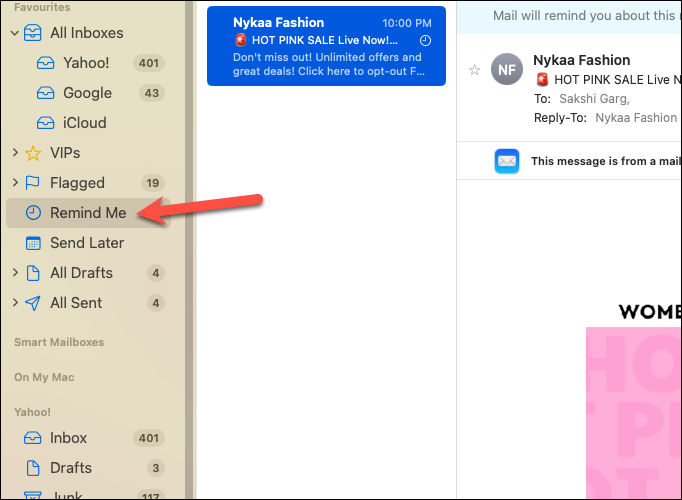682x500 pixels.
Task: Click the Send Later calendar icon
Action: pos(33,243)
